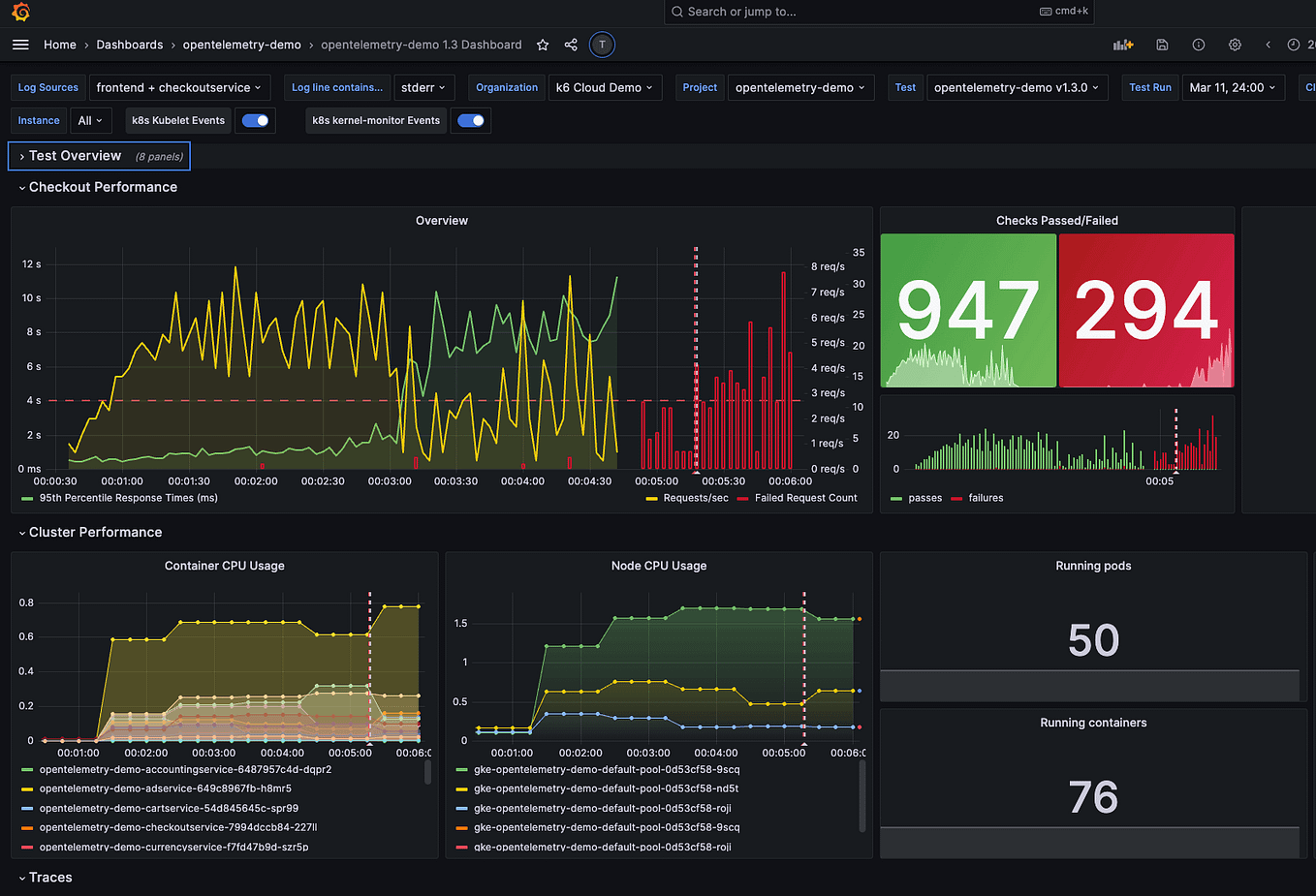Image resolution: width=1316 pixels, height=896 pixels.
Task: Open the Log Sources dropdown
Action: pos(47,87)
